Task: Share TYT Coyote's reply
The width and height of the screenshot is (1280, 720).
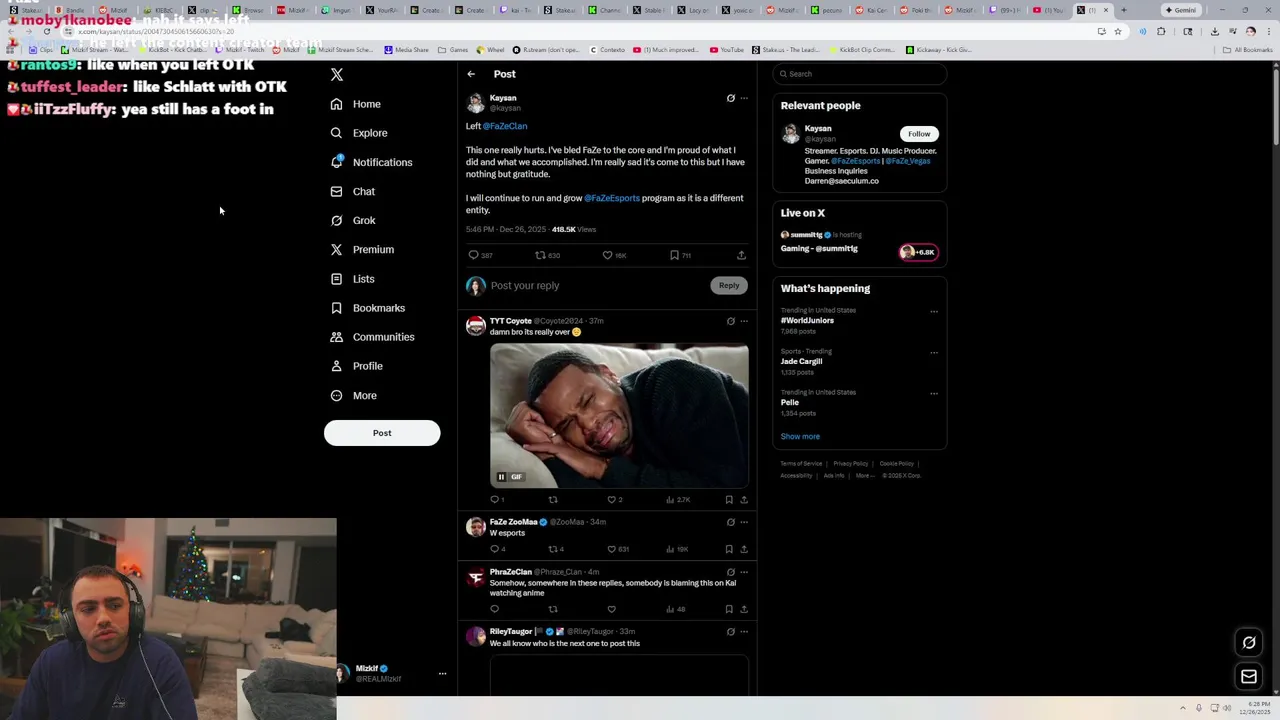Action: 743,500
